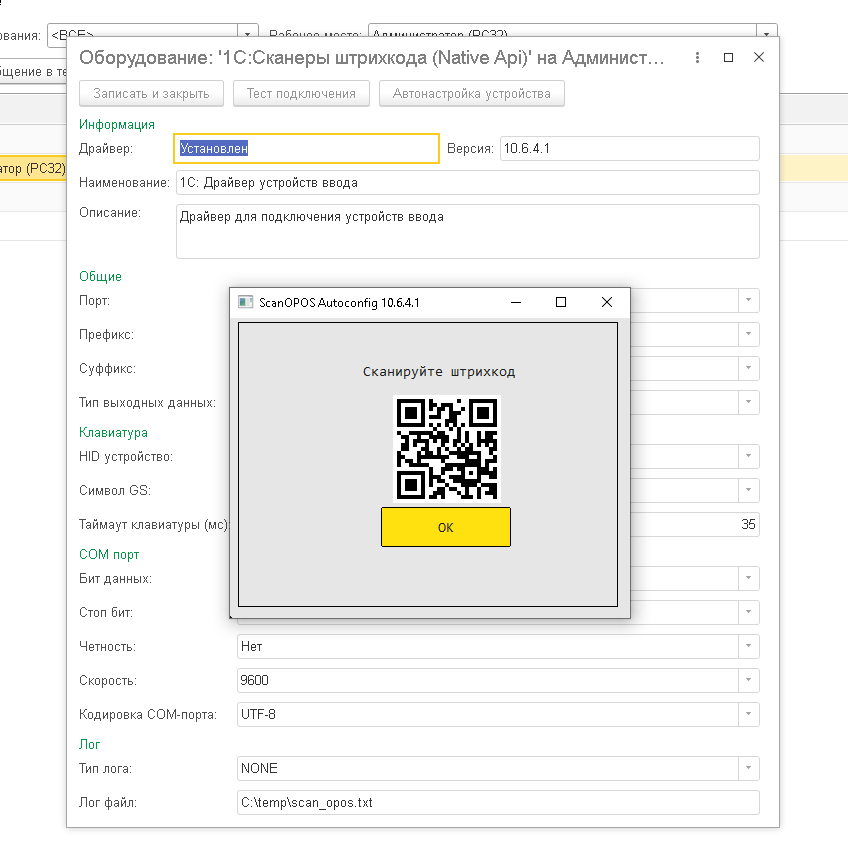Screen dimensions: 848x867
Task: Run 'Автонастройка устройства'
Action: point(471,94)
